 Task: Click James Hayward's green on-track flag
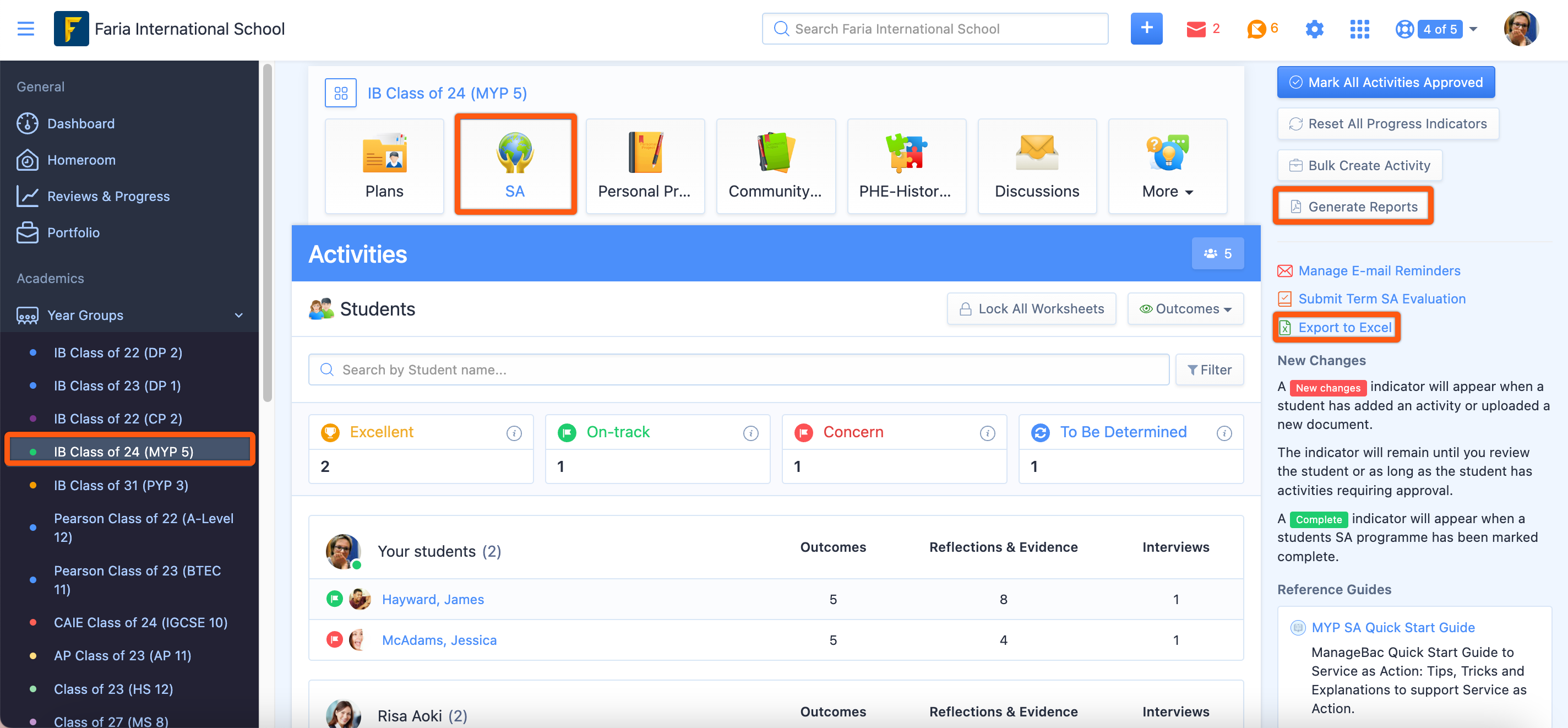pyautogui.click(x=334, y=599)
